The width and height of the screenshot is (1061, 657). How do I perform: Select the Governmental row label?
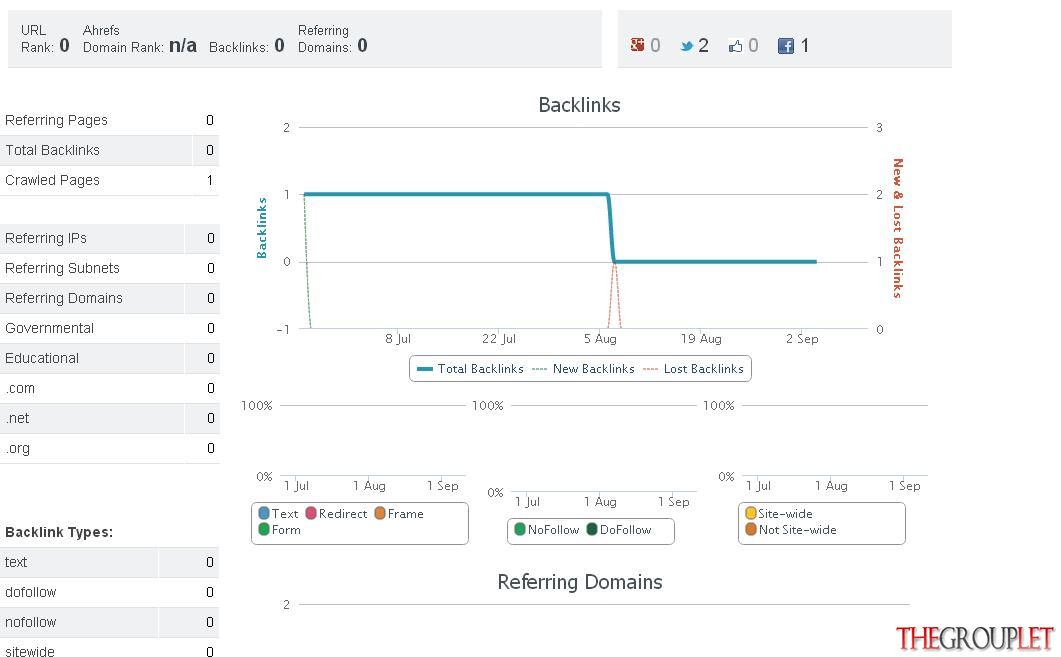tap(49, 328)
